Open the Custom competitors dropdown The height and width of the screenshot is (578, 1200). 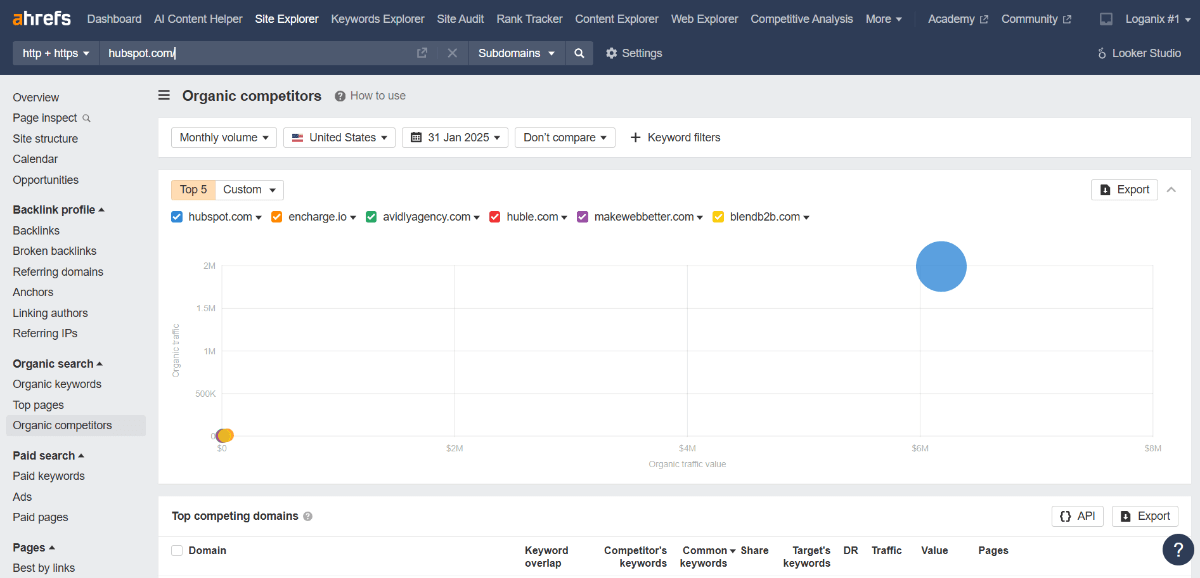click(250, 190)
